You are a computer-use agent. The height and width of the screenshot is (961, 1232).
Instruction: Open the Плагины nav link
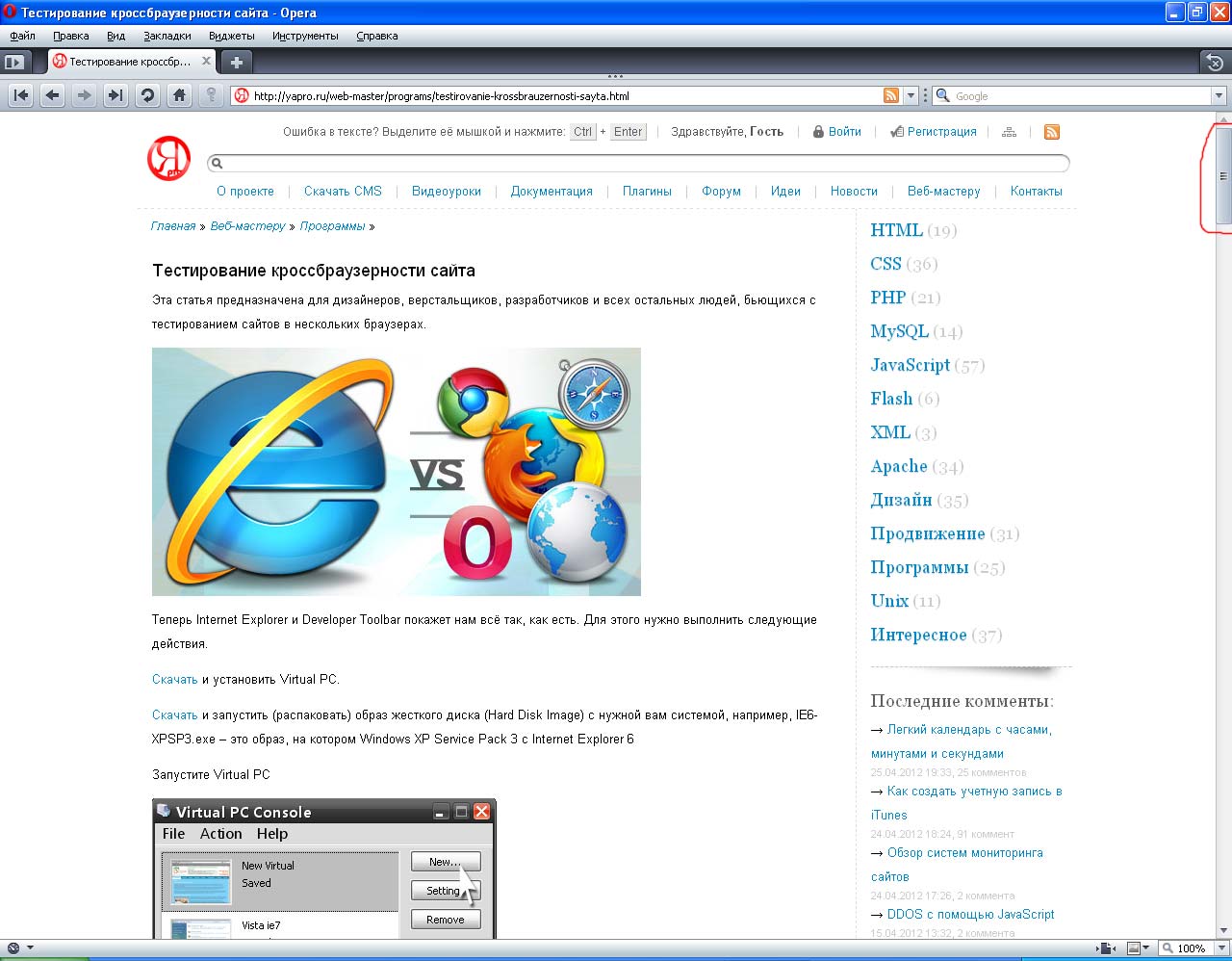point(647,191)
